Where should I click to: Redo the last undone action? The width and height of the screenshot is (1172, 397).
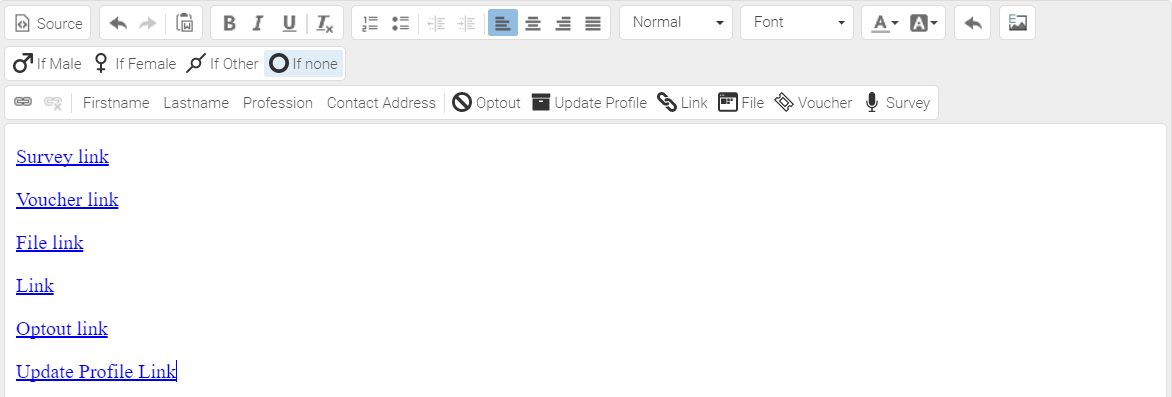[x=147, y=23]
